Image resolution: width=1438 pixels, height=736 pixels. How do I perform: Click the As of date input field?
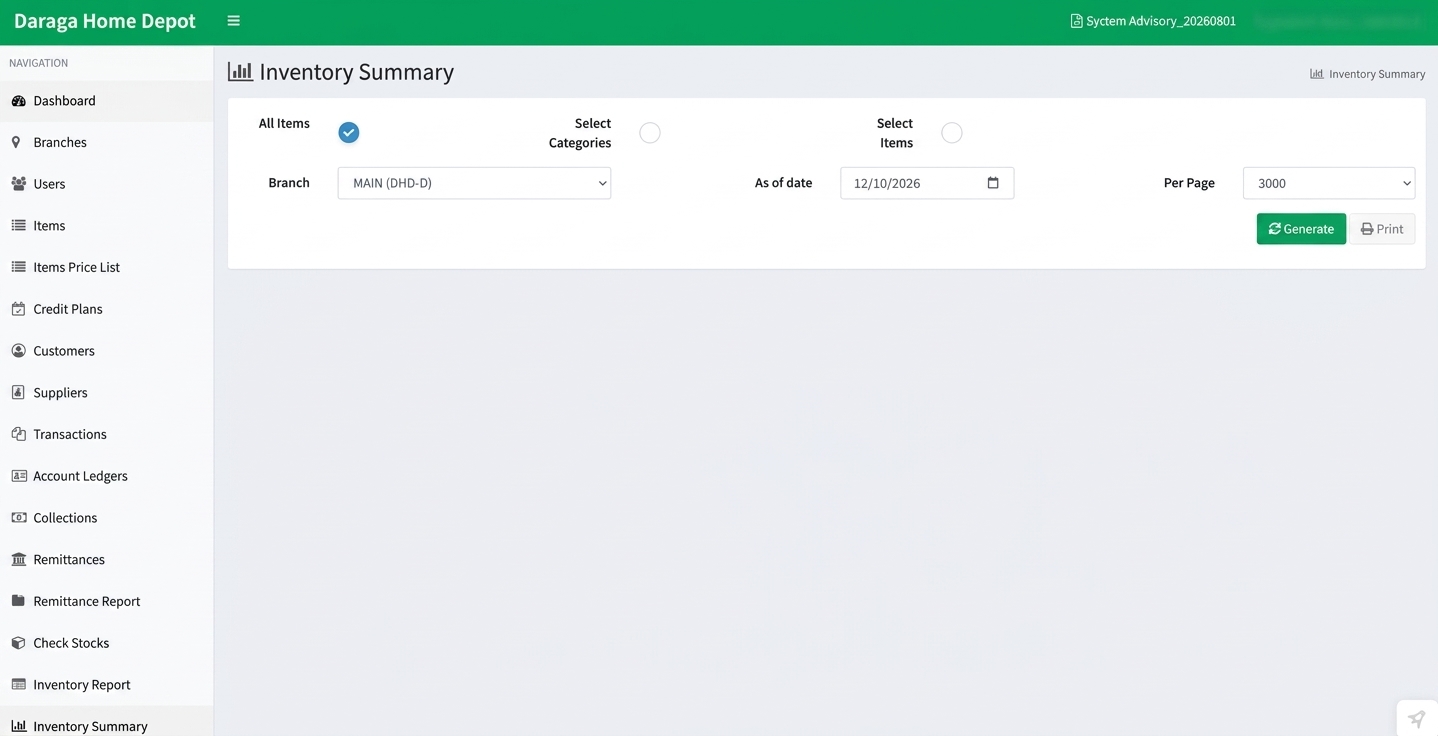927,183
